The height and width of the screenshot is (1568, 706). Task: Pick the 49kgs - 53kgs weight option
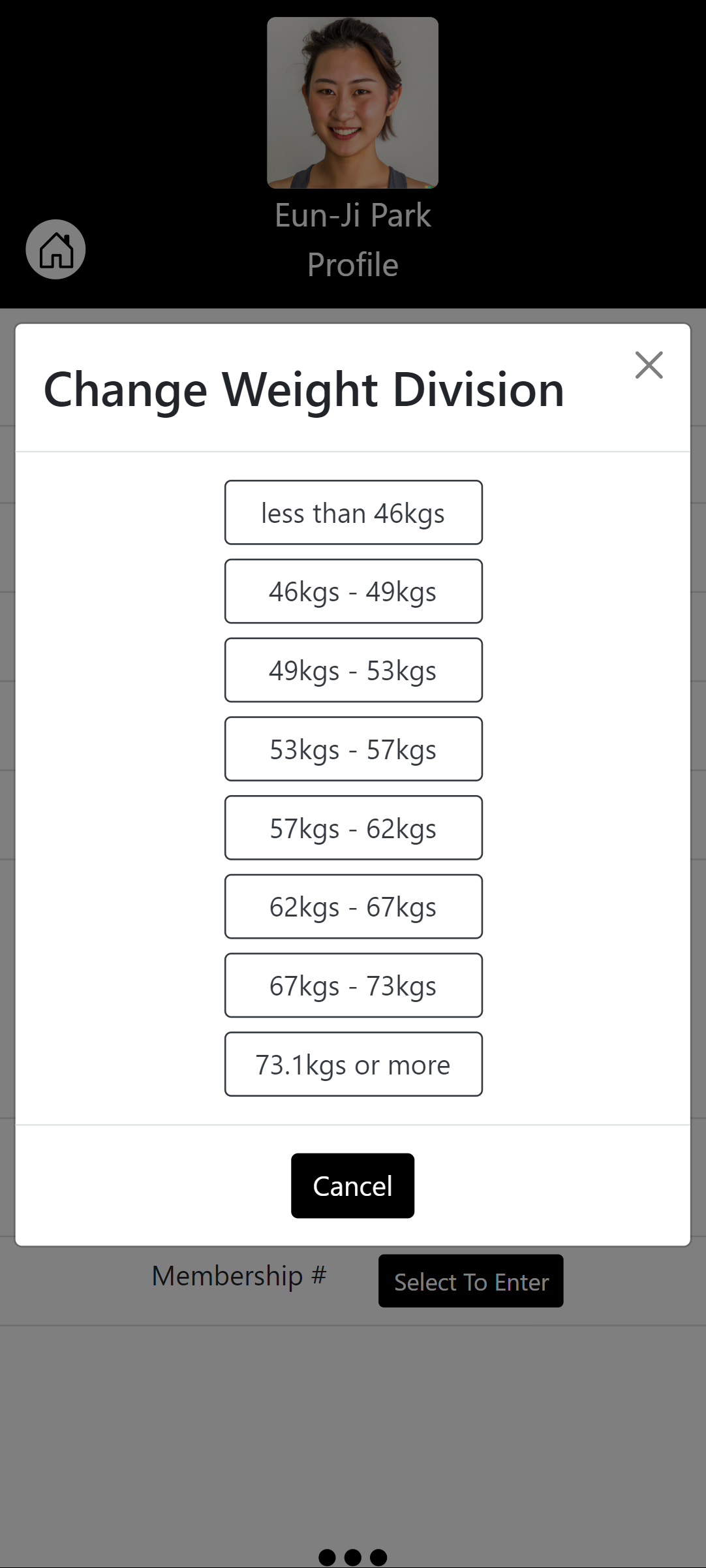(x=353, y=670)
